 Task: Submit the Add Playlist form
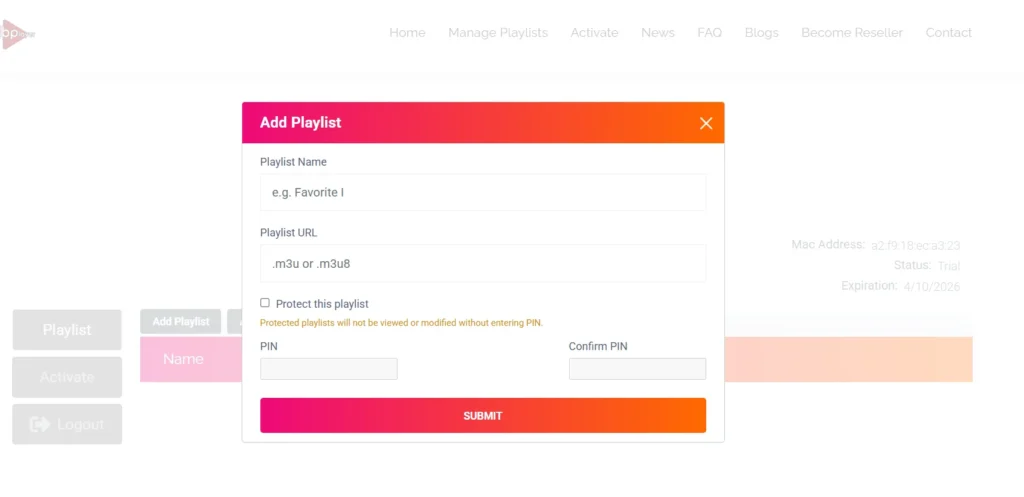[483, 415]
